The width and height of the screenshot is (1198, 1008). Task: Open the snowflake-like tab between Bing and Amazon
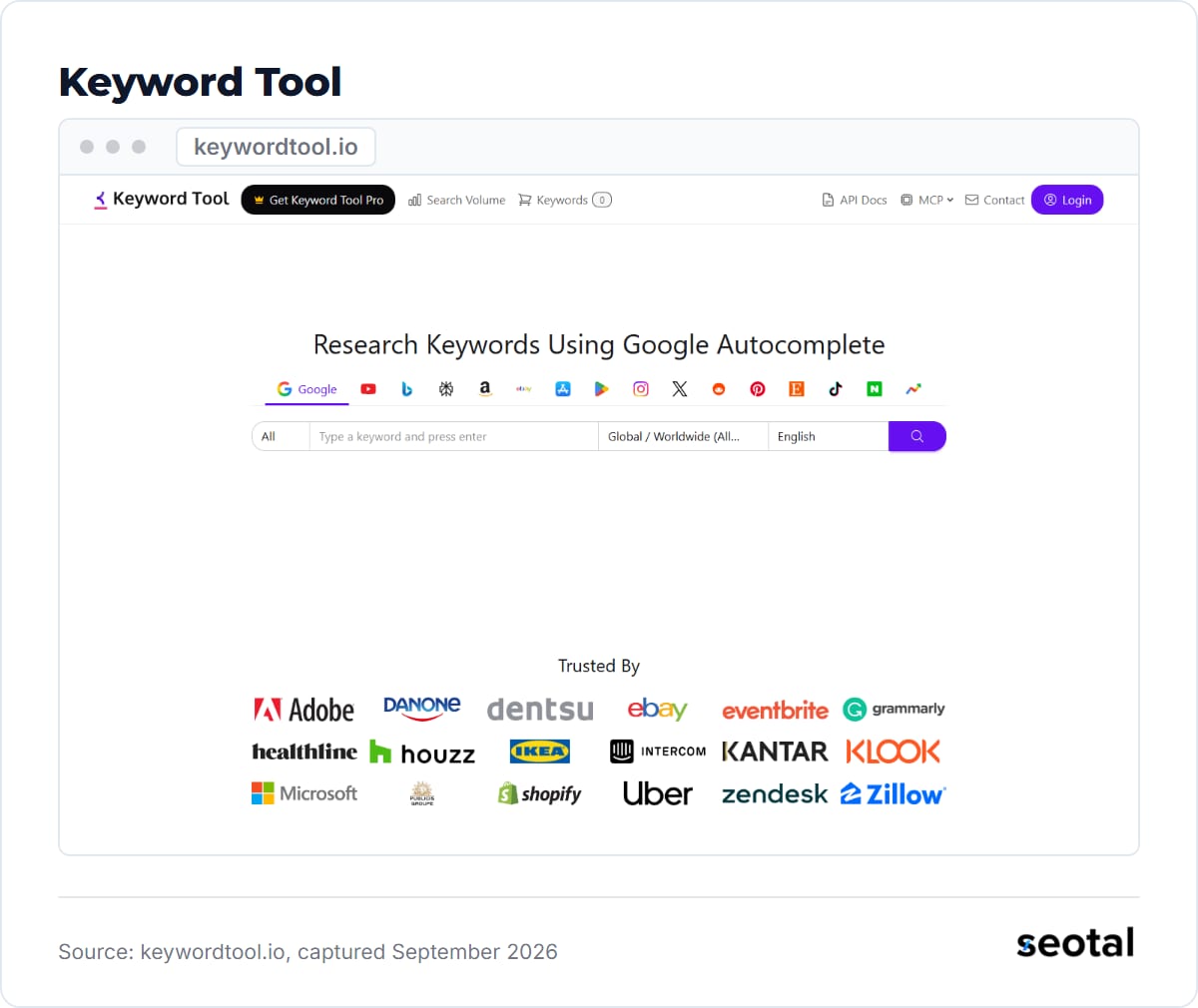(x=446, y=389)
